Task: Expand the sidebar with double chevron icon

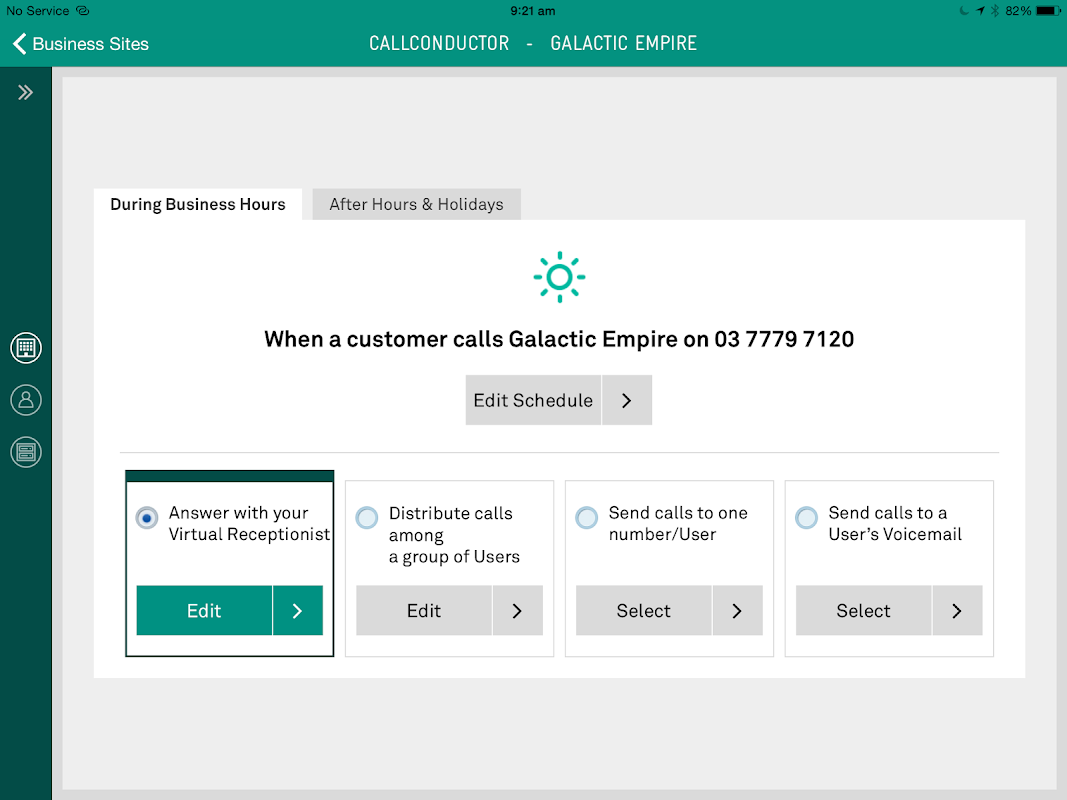Action: pyautogui.click(x=25, y=93)
